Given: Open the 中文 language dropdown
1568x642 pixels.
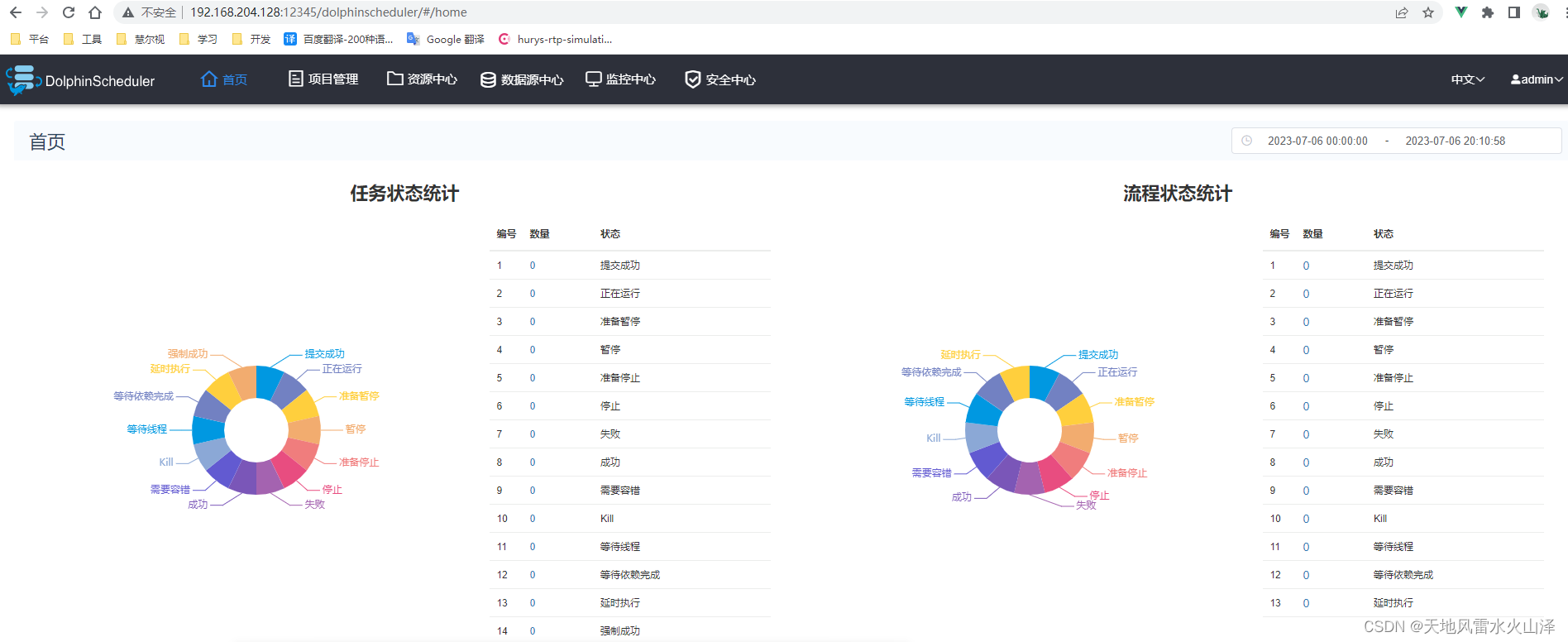Looking at the screenshot, I should [1468, 79].
